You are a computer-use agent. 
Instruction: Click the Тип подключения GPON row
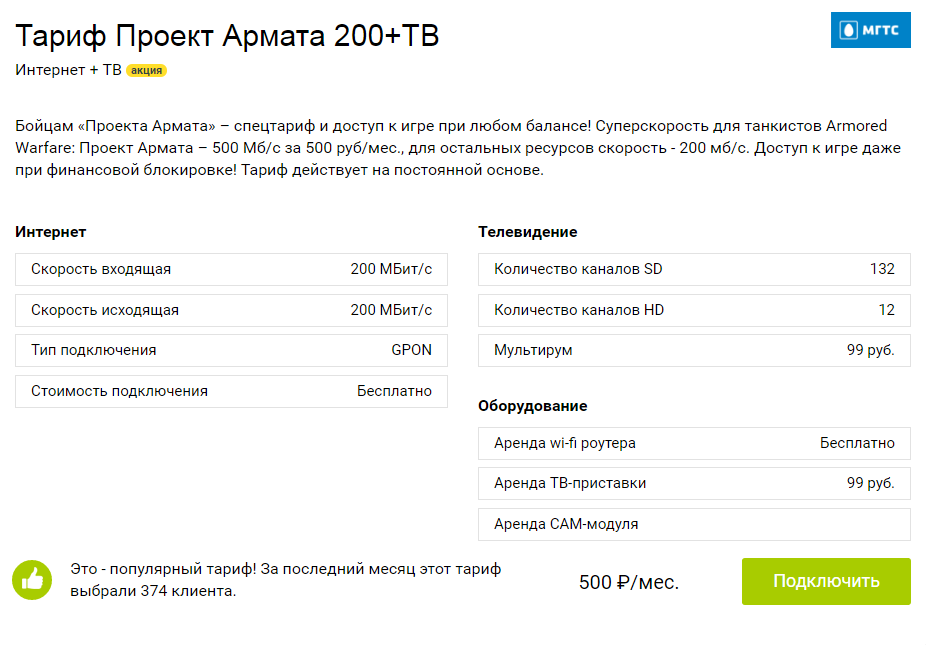(232, 350)
